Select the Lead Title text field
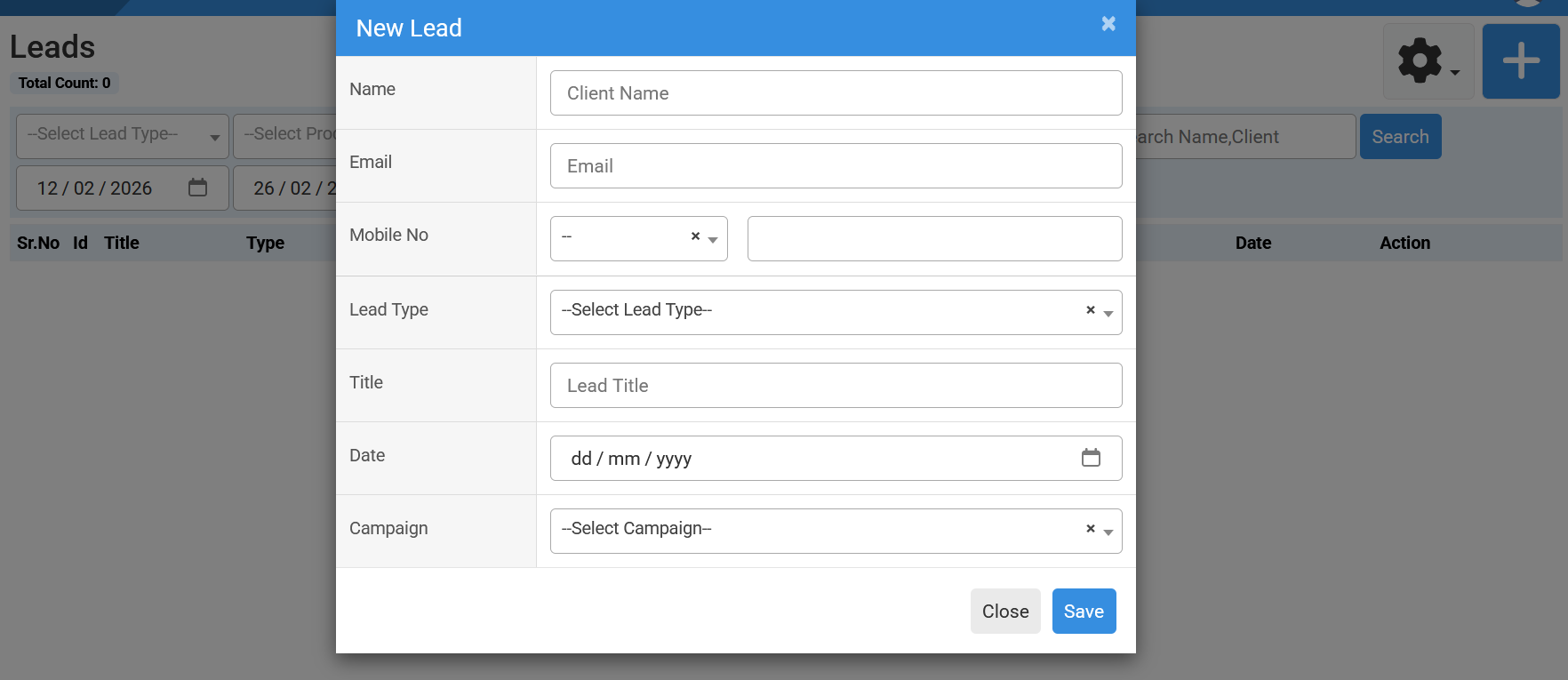This screenshot has height=680, width=1568. coord(836,386)
